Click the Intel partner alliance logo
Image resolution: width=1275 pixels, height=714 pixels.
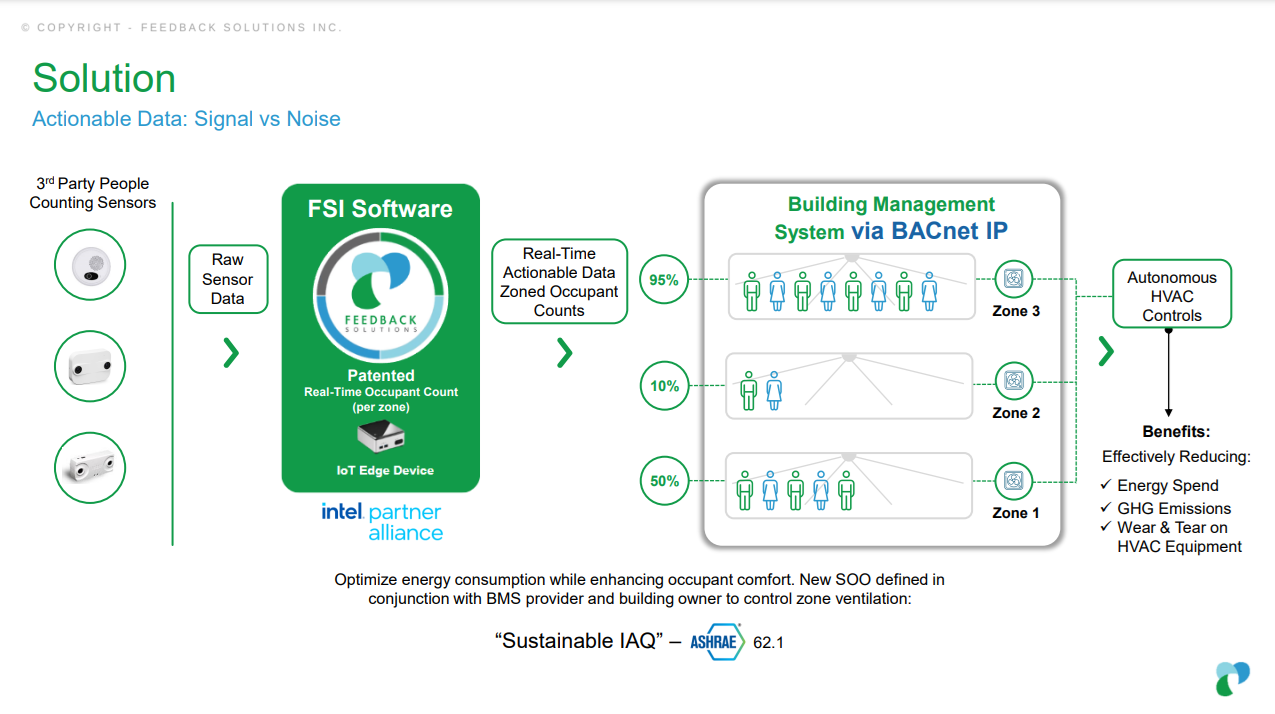click(382, 522)
